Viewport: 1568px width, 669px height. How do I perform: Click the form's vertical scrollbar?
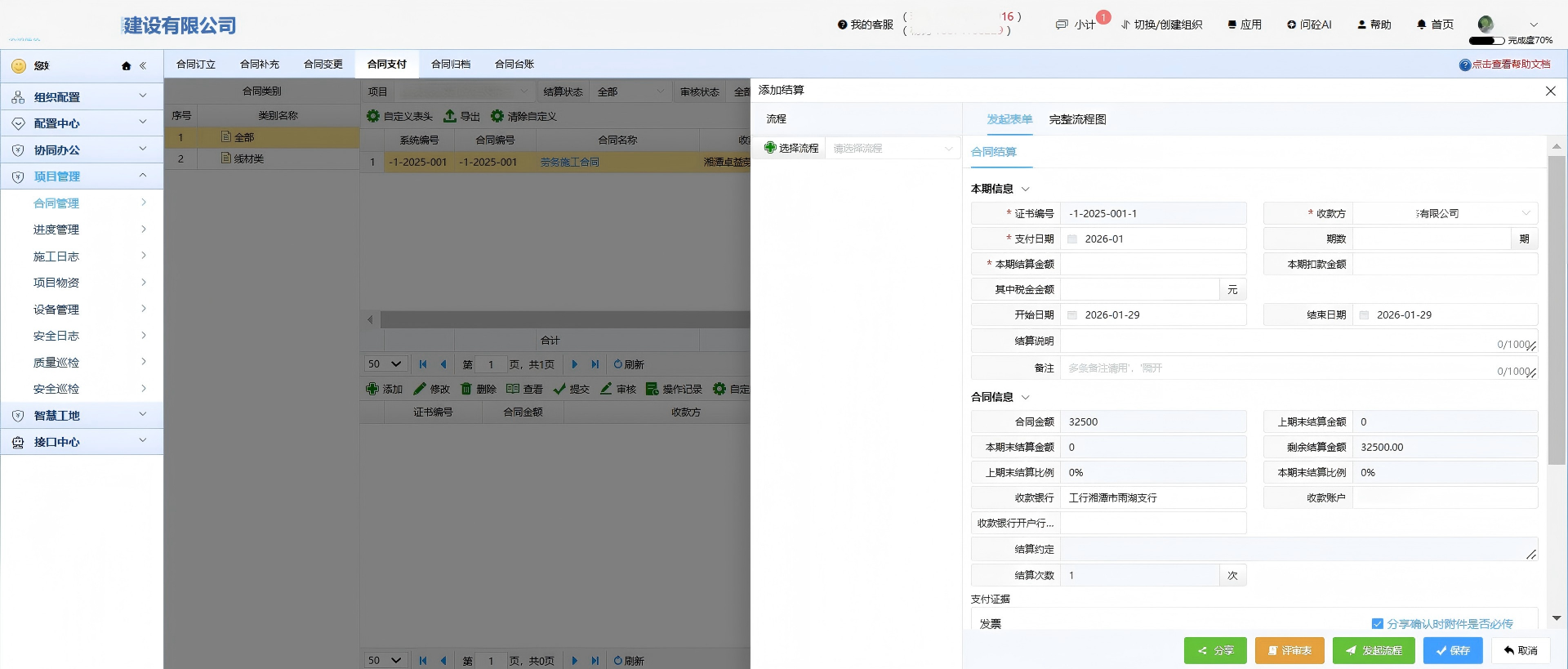(x=1556, y=310)
